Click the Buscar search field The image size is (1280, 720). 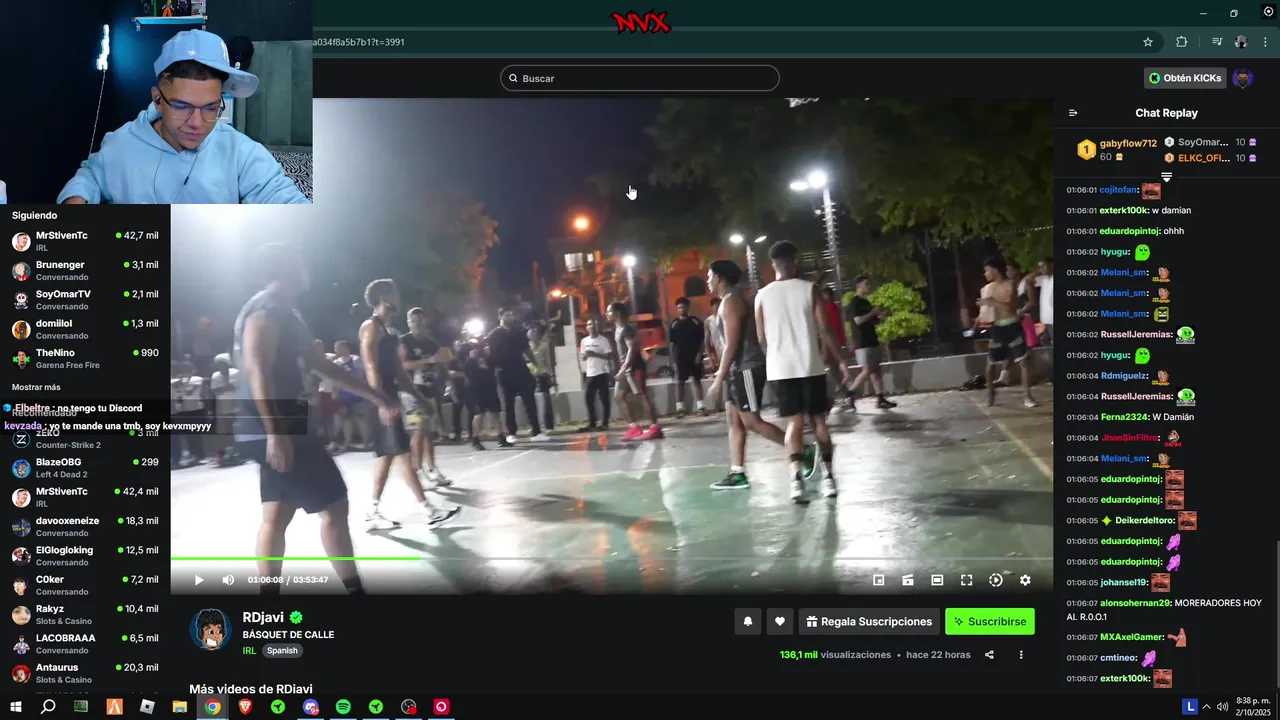[640, 78]
